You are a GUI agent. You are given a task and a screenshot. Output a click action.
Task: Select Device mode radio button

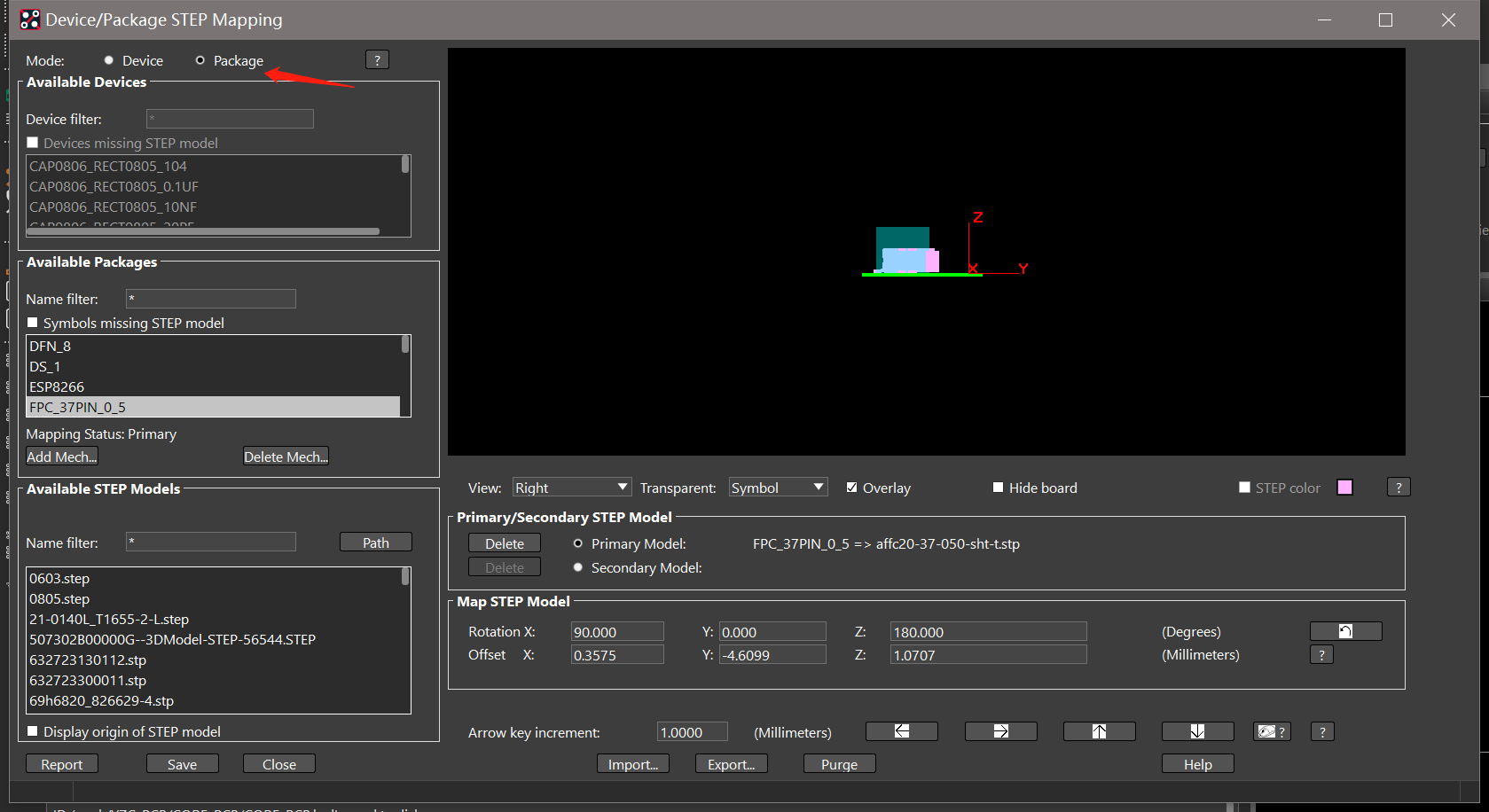[x=109, y=60]
